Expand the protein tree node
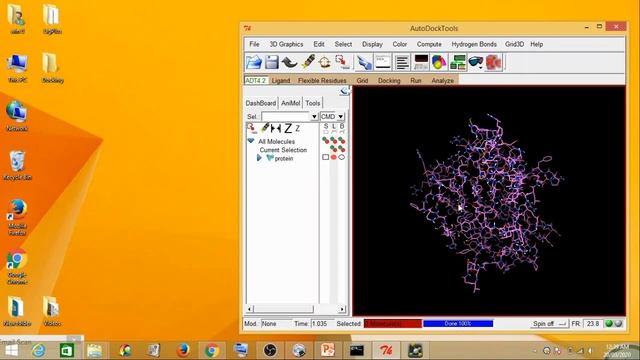Screen dimensions: 640x360 pyautogui.click(x=259, y=158)
